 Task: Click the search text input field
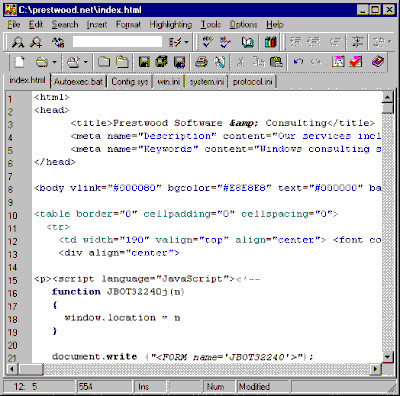(x=117, y=42)
